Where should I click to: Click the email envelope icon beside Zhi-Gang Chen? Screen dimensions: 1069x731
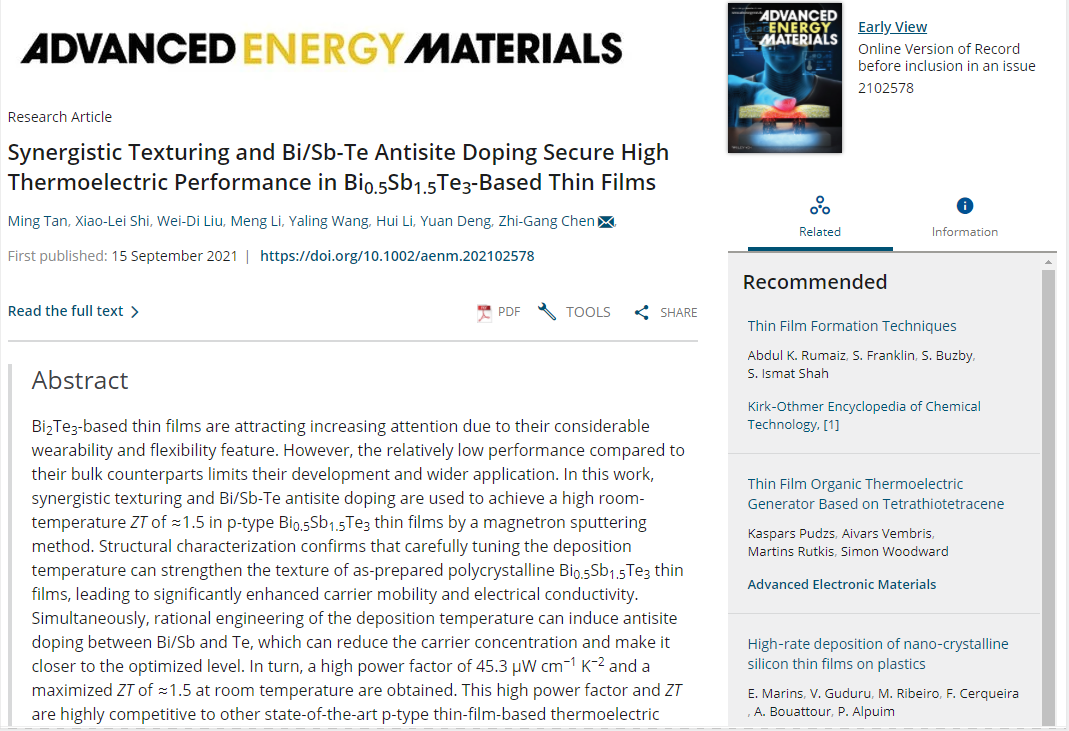point(606,222)
